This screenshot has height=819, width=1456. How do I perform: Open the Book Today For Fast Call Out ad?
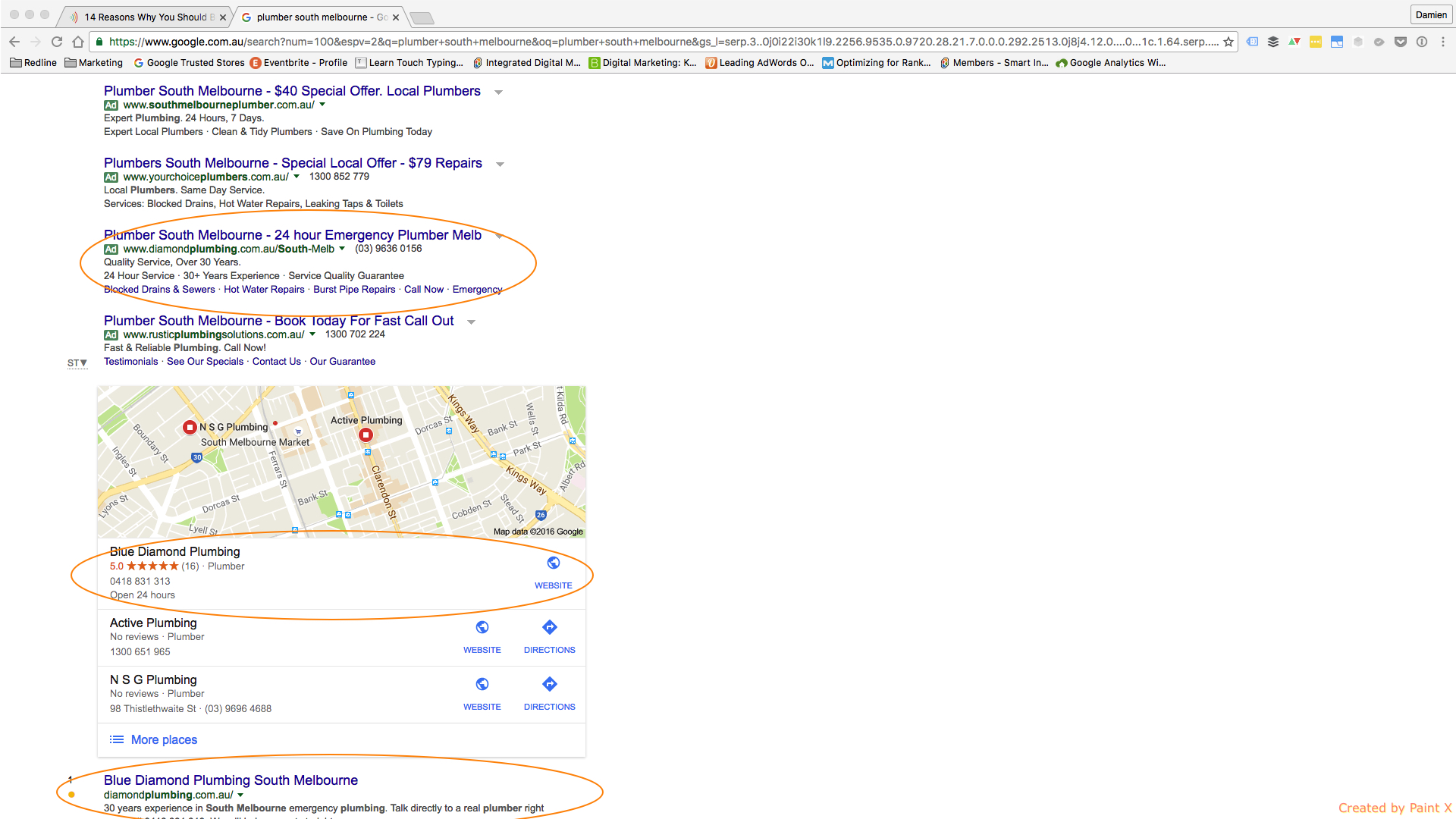[279, 321]
